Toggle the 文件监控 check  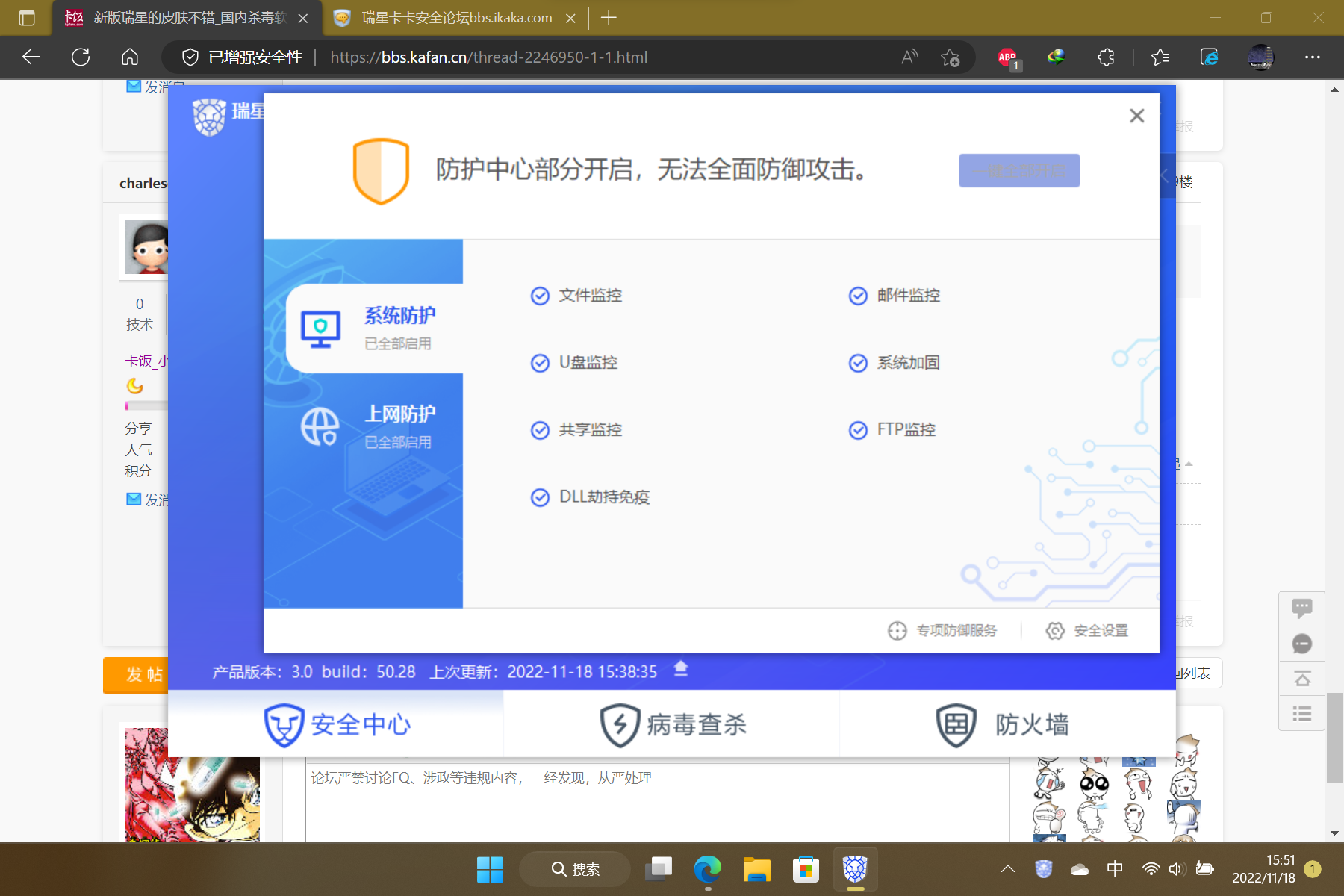click(540, 296)
